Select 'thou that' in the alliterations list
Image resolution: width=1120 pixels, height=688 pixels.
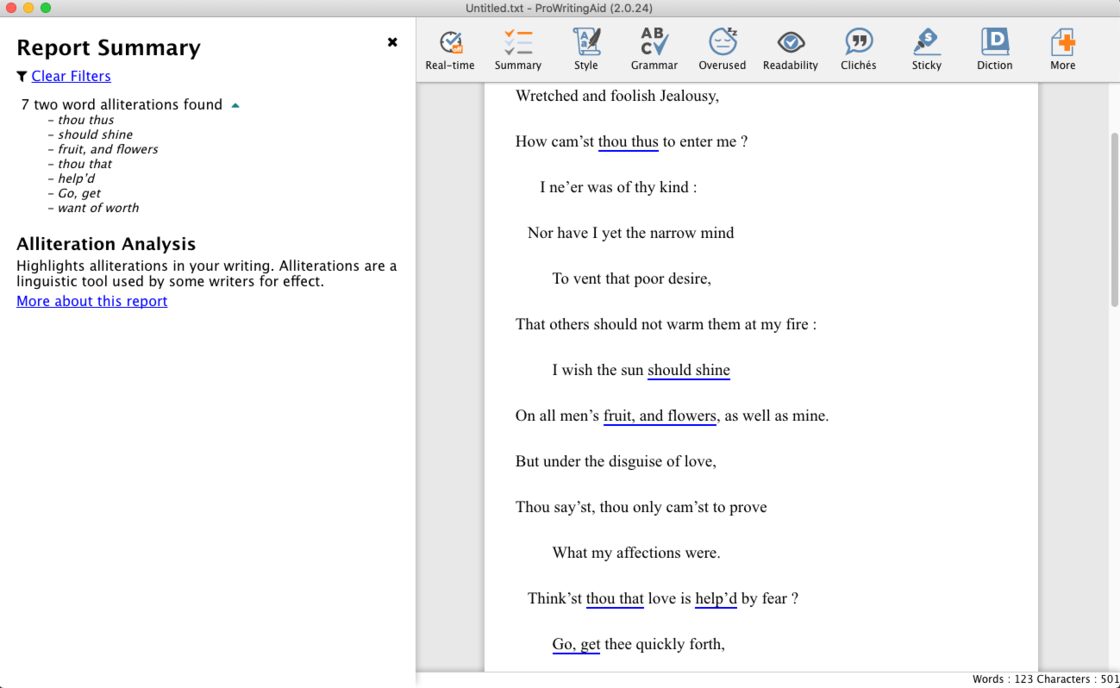pyautogui.click(x=85, y=164)
